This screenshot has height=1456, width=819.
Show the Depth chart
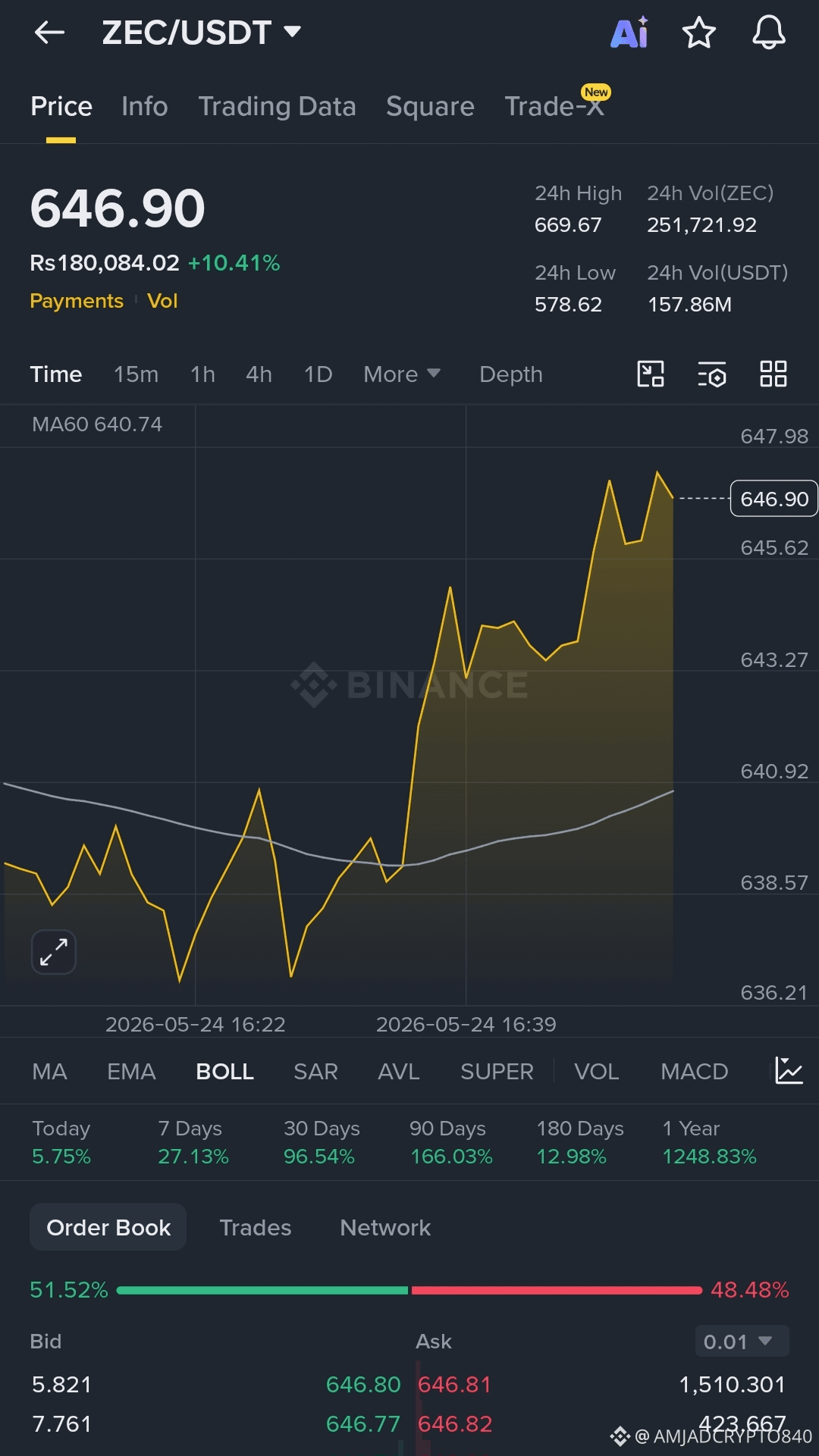[511, 374]
